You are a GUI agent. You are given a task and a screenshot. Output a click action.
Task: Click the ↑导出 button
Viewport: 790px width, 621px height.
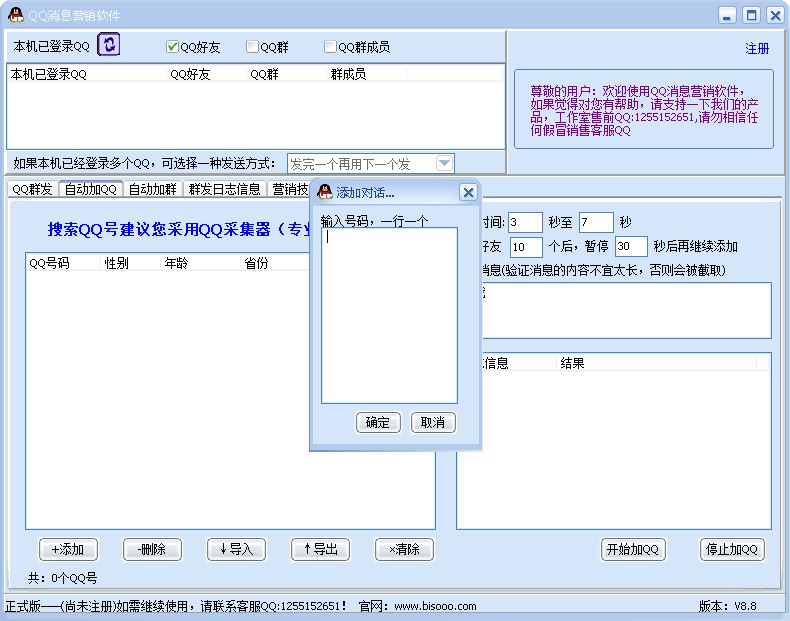pyautogui.click(x=320, y=549)
